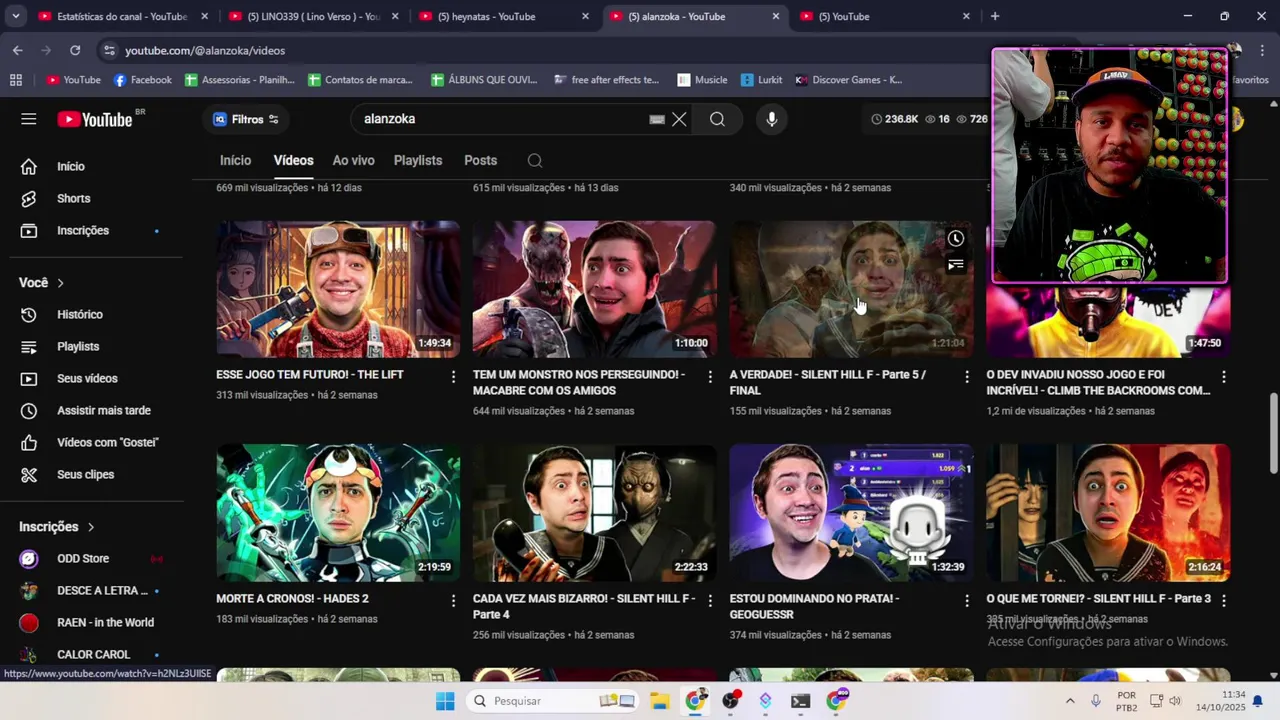Select the Vídeos channel tab

294,161
